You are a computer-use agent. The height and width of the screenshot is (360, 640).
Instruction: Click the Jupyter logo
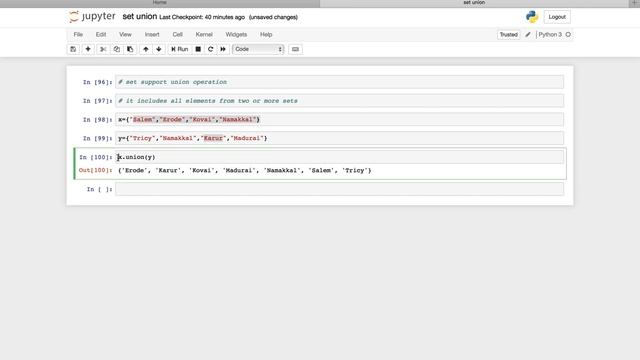(x=93, y=17)
